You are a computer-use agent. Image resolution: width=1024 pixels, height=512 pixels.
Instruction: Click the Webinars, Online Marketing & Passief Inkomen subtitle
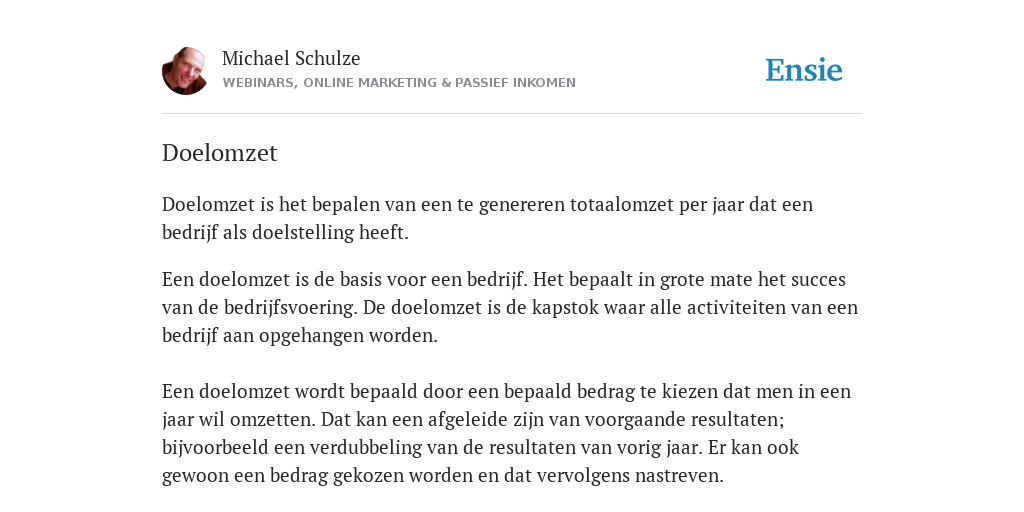pos(399,83)
